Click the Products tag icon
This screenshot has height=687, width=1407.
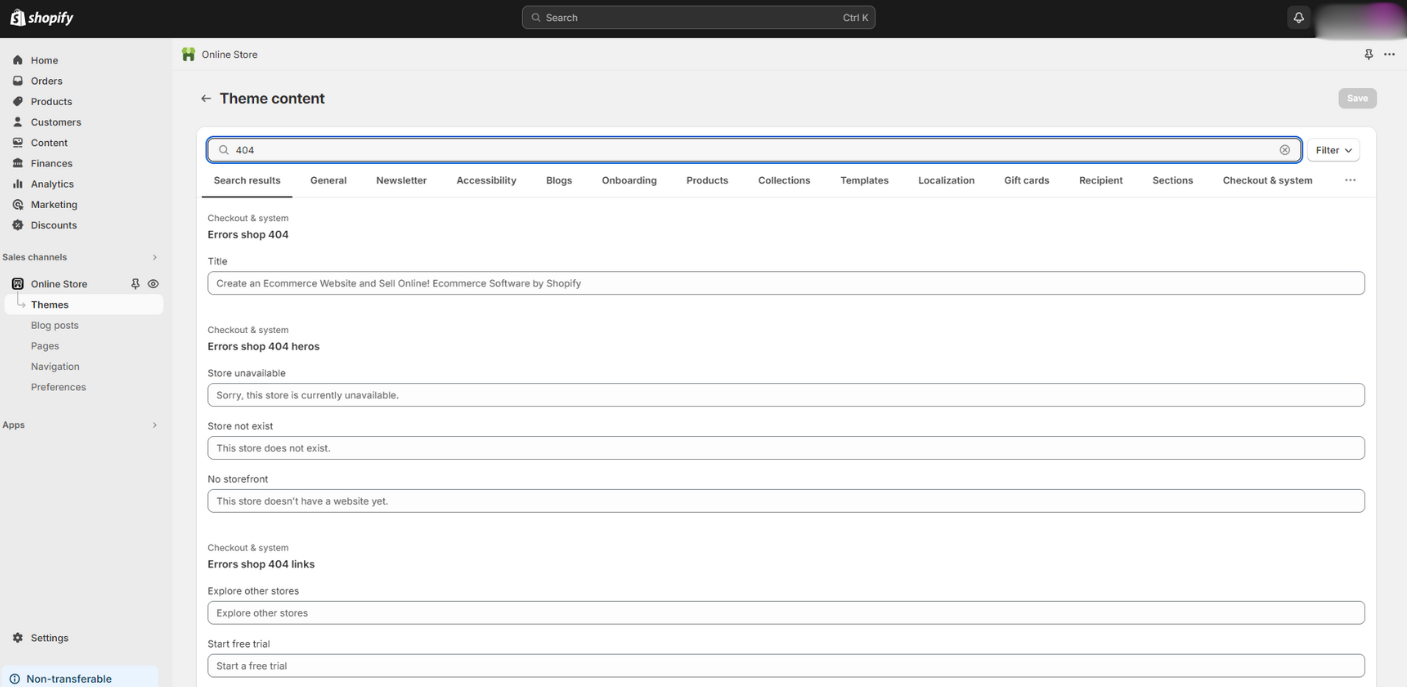point(18,101)
